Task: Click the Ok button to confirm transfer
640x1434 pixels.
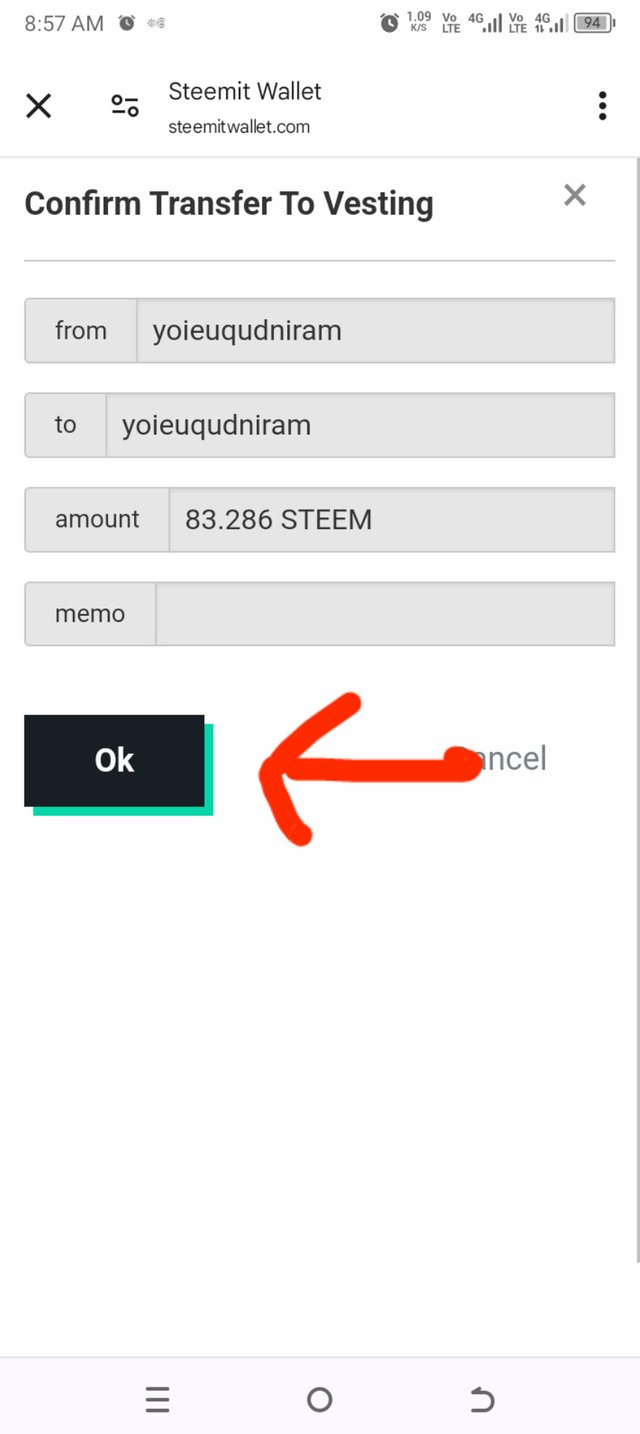Action: [114, 761]
